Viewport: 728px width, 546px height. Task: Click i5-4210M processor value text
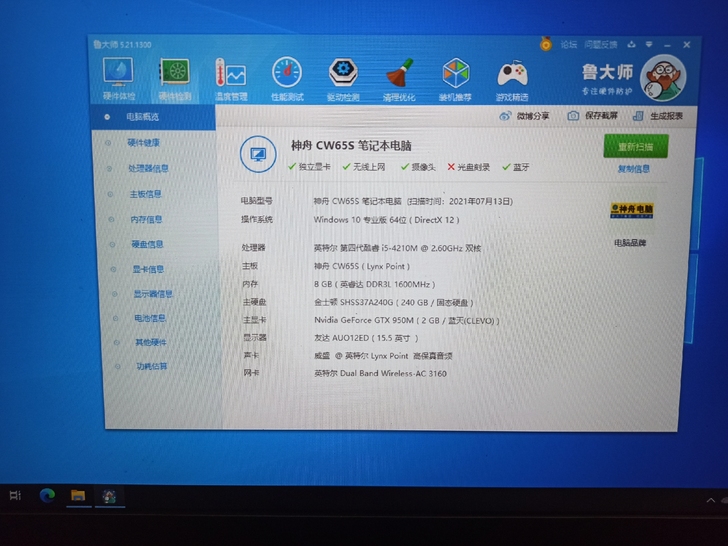point(398,248)
